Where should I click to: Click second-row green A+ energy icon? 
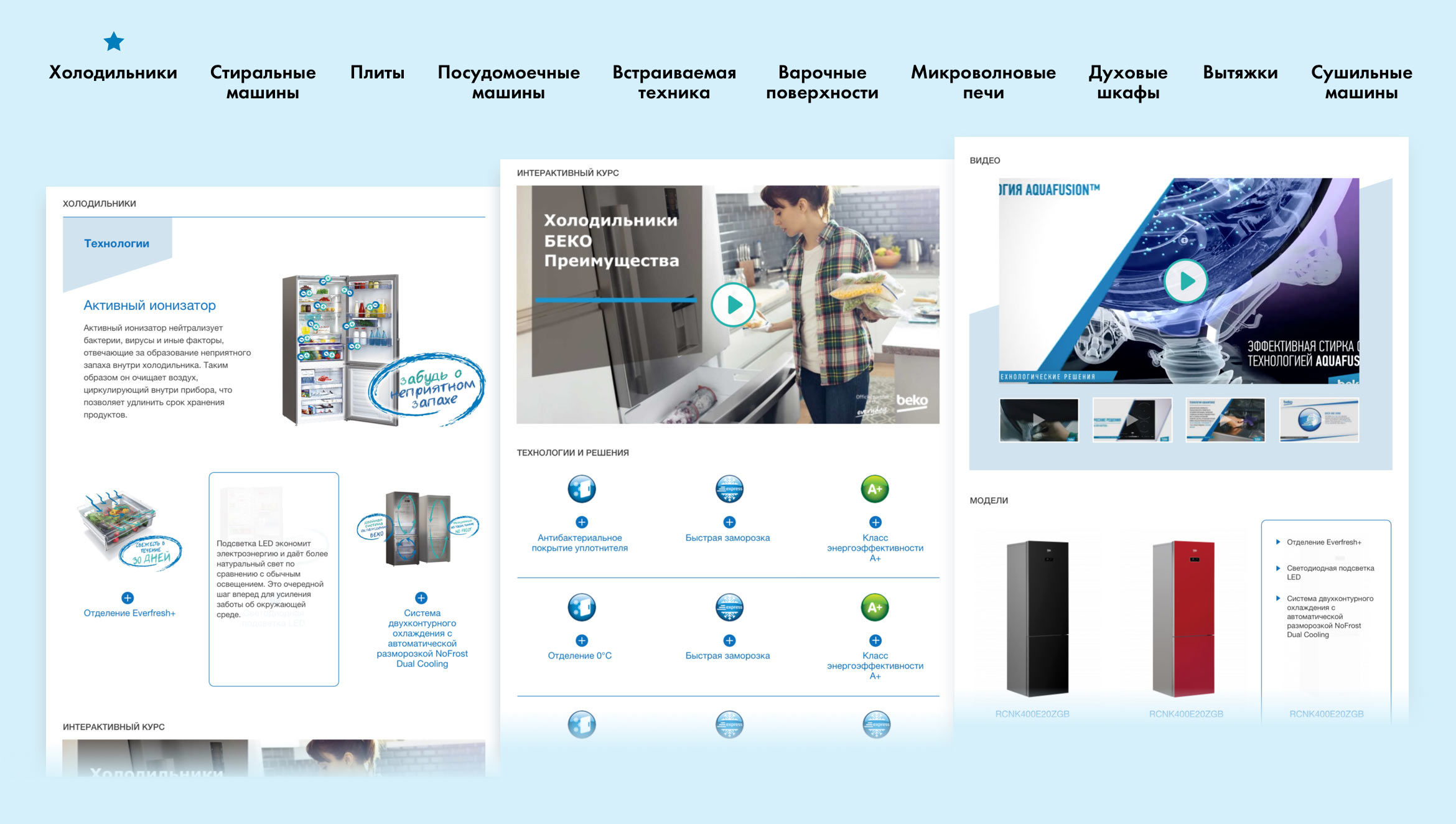(x=875, y=607)
